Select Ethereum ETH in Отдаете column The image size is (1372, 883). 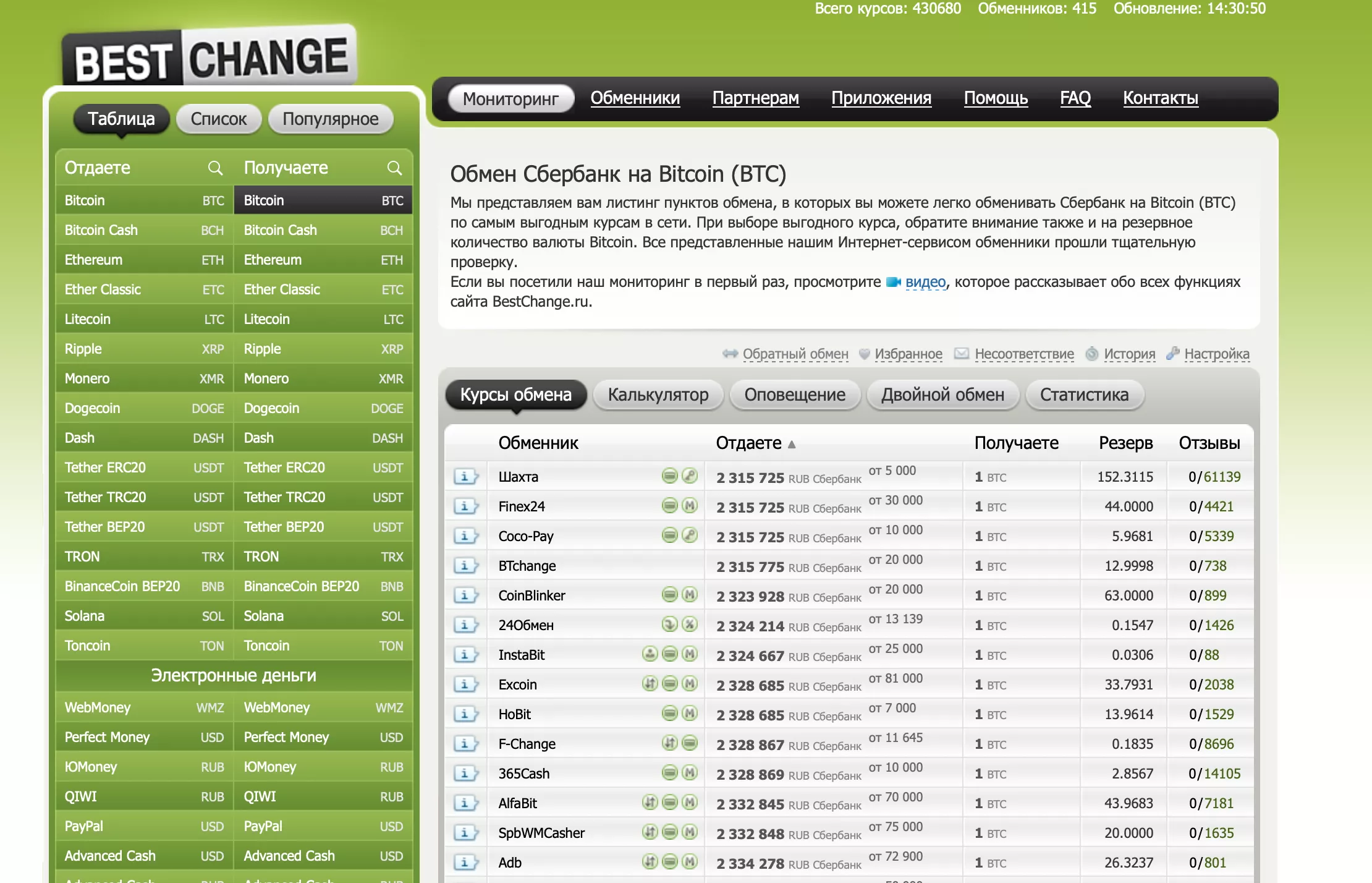tap(144, 260)
